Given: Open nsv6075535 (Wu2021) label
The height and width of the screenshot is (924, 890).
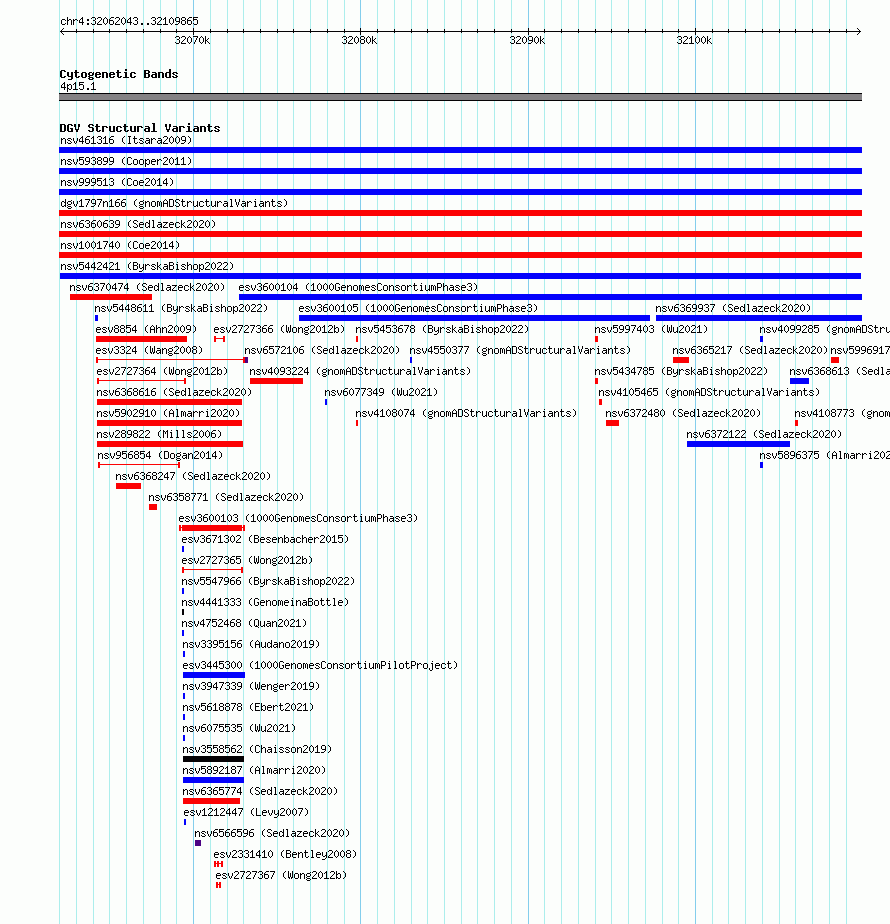Looking at the screenshot, I should (239, 728).
